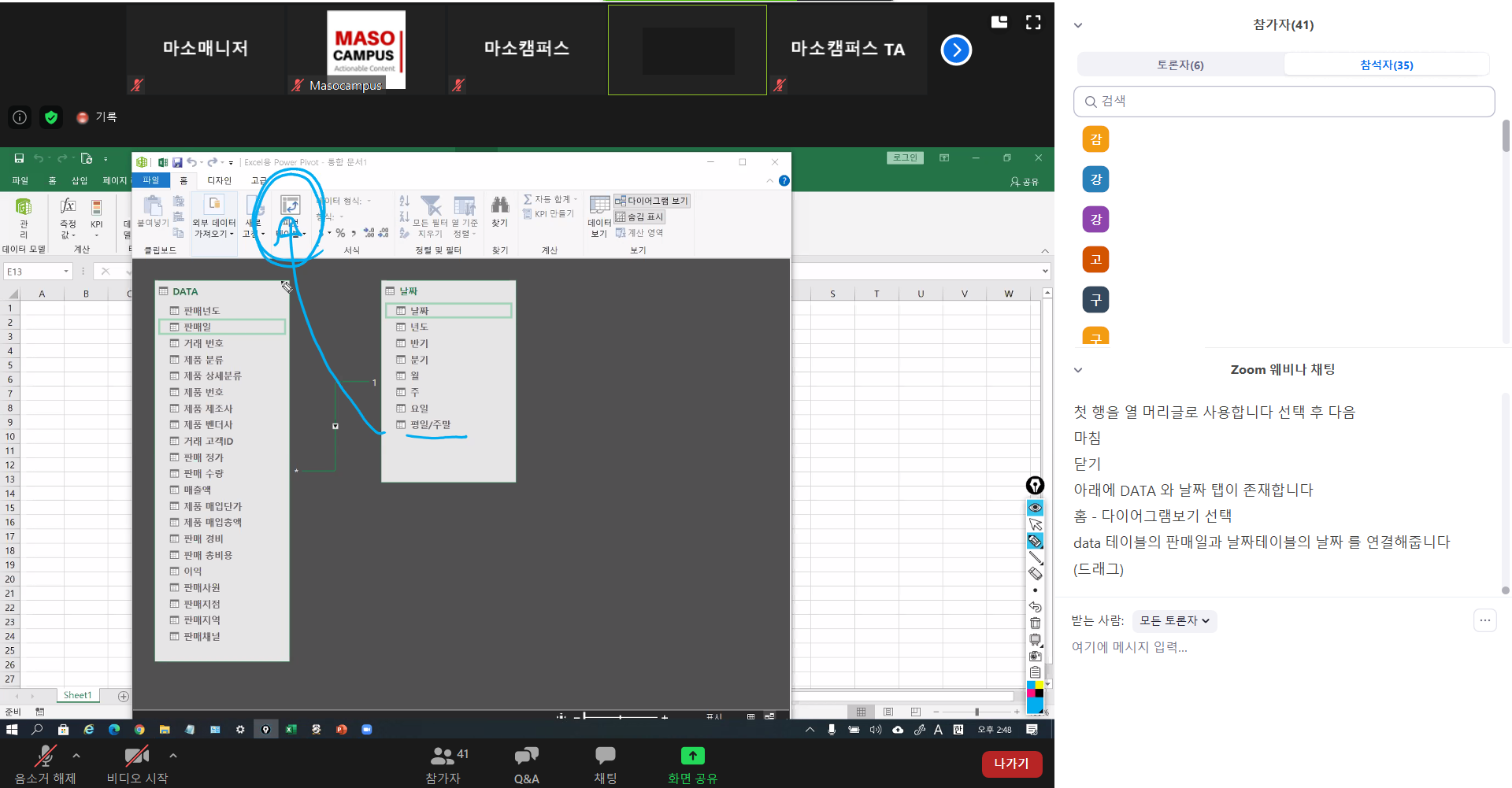The width and height of the screenshot is (1512, 788).
Task: Click the camera screenshot icon in annotation toolbar
Action: tap(1036, 656)
